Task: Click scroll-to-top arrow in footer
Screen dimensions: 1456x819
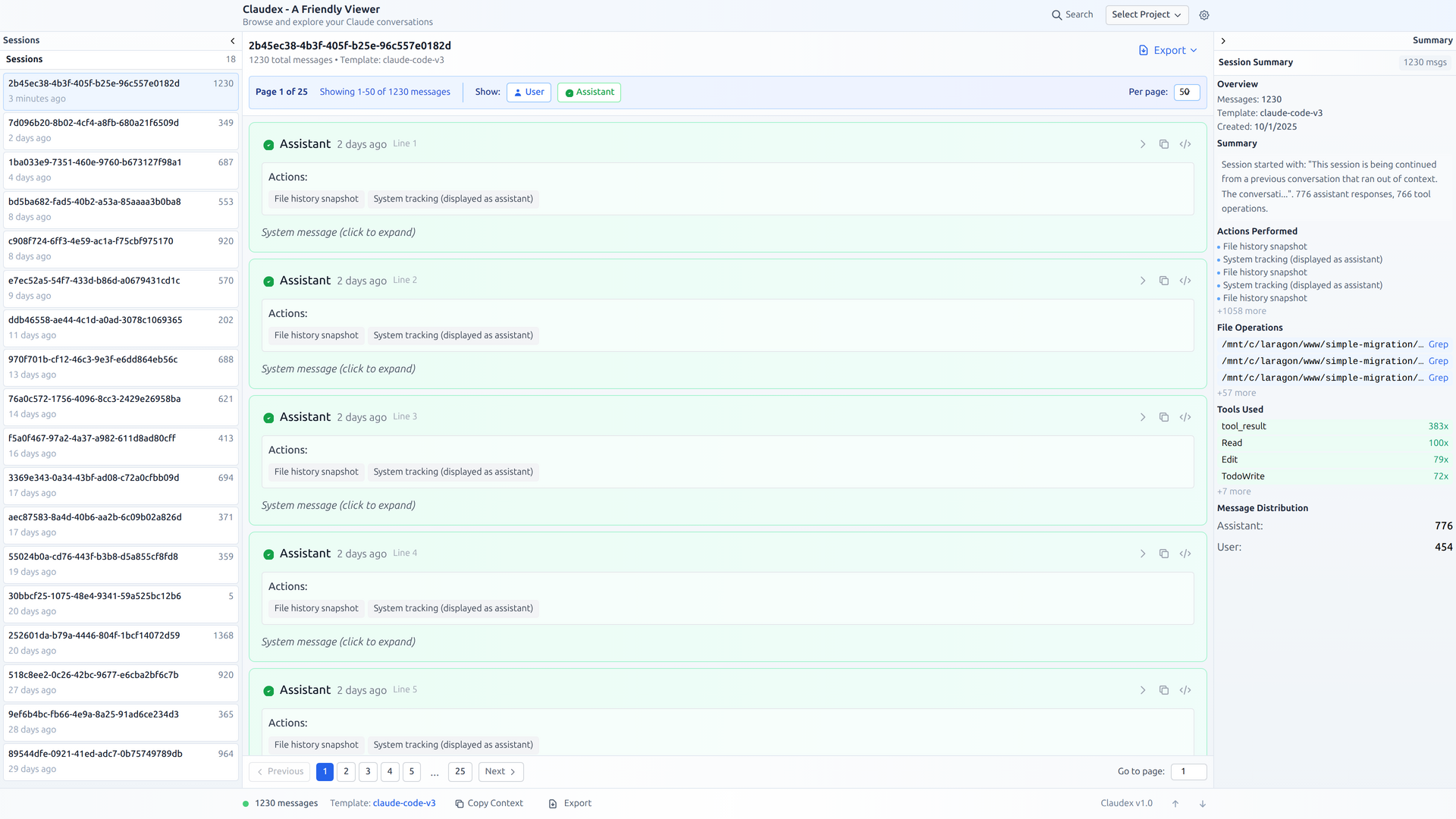Action: click(1175, 804)
